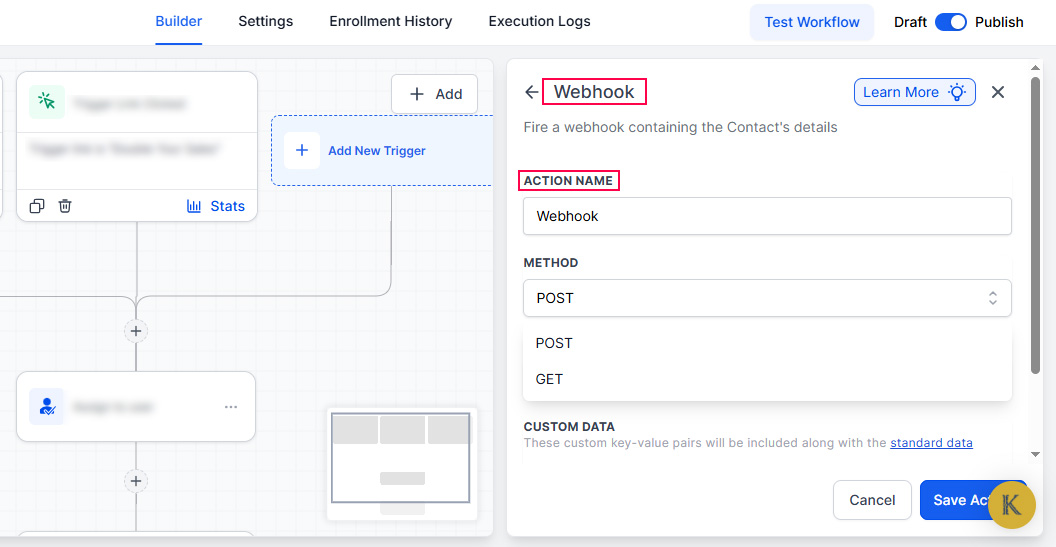
Task: Open the Enrollment History tab
Action: click(x=390, y=21)
